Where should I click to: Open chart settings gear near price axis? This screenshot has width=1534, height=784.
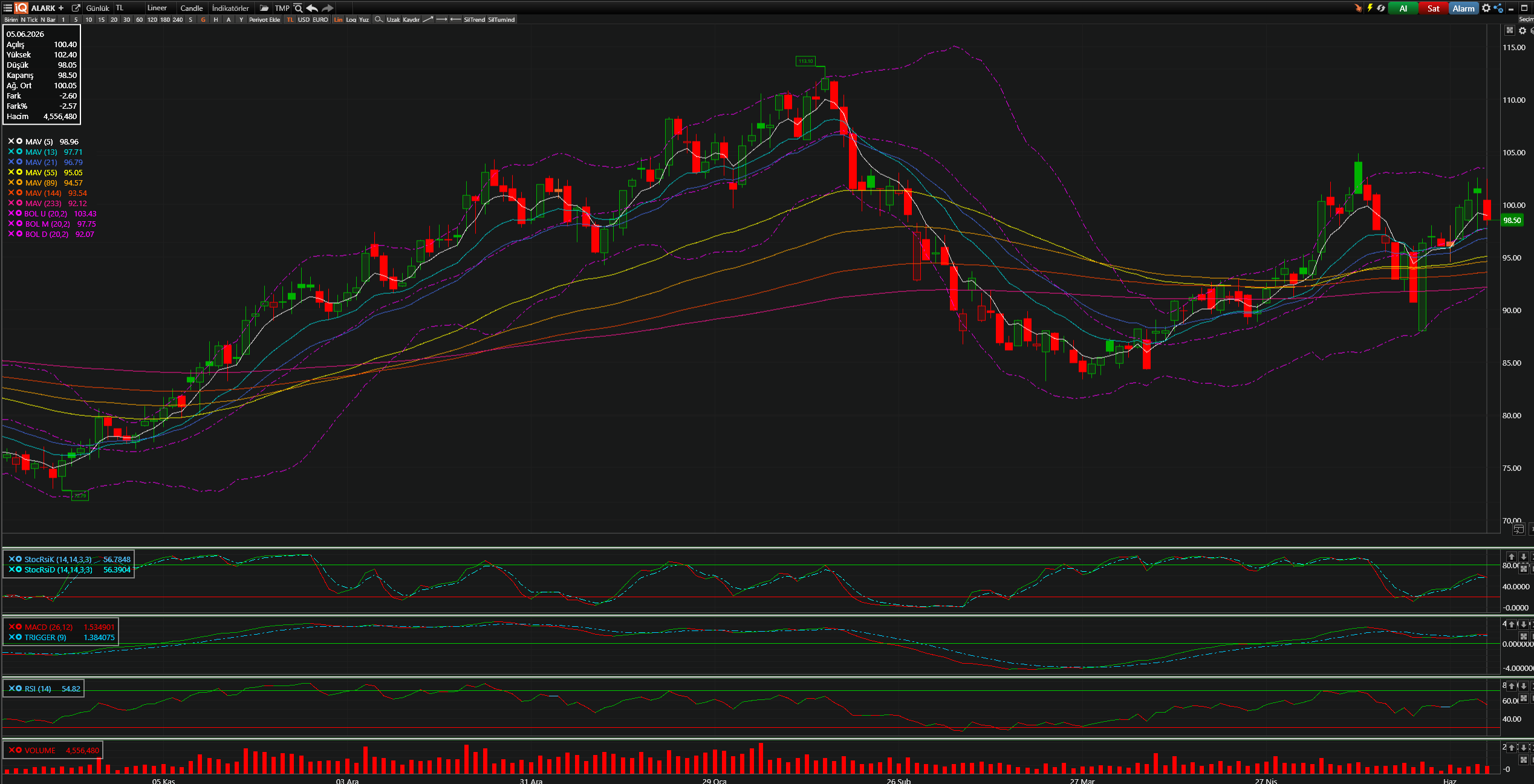(x=1523, y=30)
